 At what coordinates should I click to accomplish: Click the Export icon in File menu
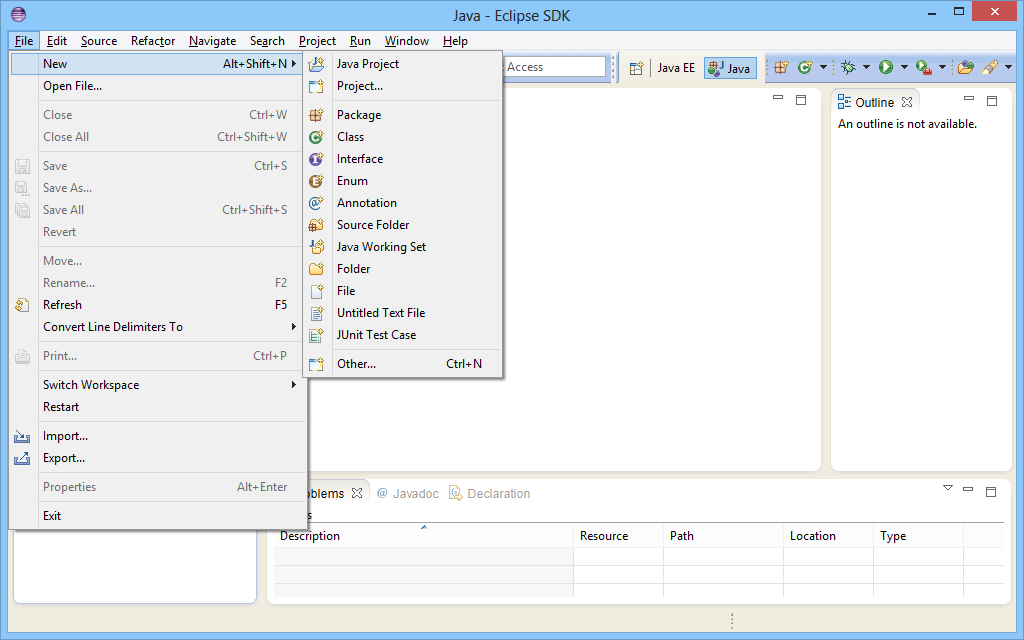22,458
